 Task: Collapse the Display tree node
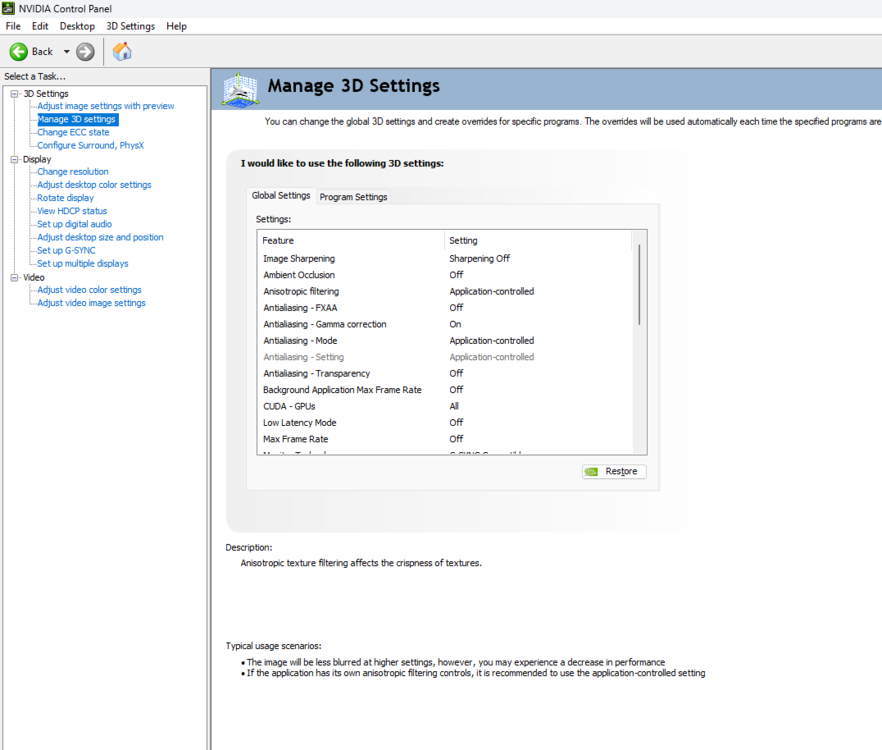(15, 159)
